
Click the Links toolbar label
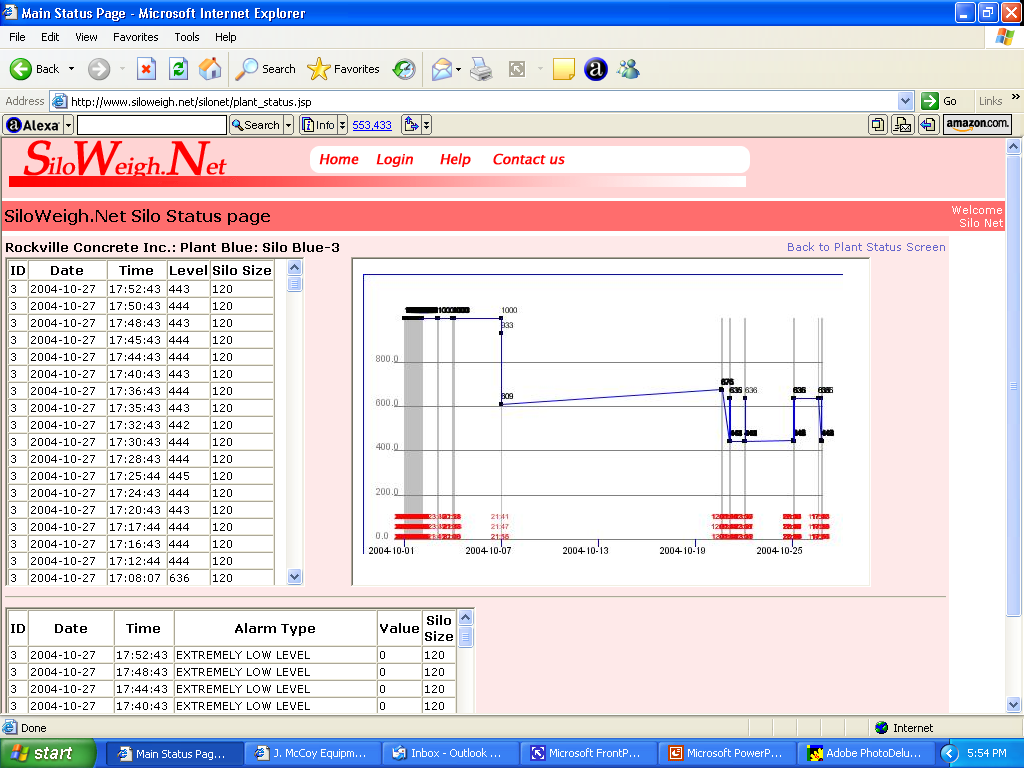[x=990, y=101]
